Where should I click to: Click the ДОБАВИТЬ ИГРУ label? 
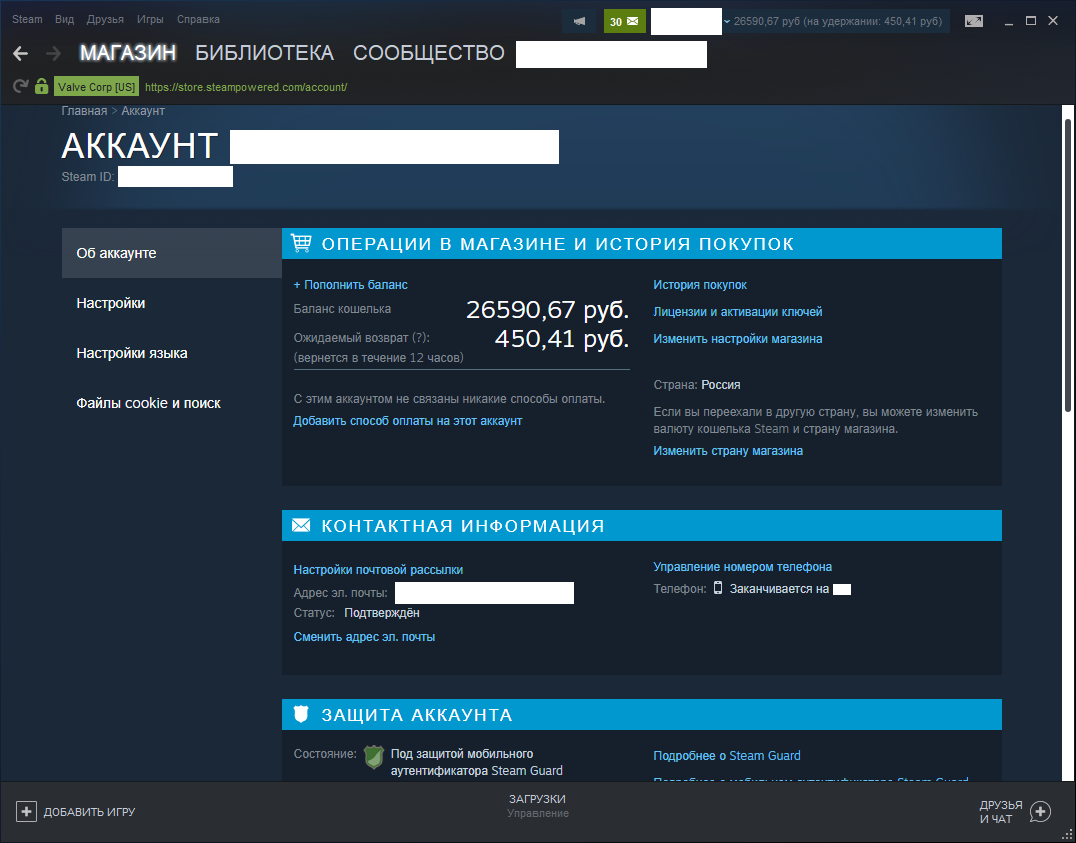coord(89,812)
